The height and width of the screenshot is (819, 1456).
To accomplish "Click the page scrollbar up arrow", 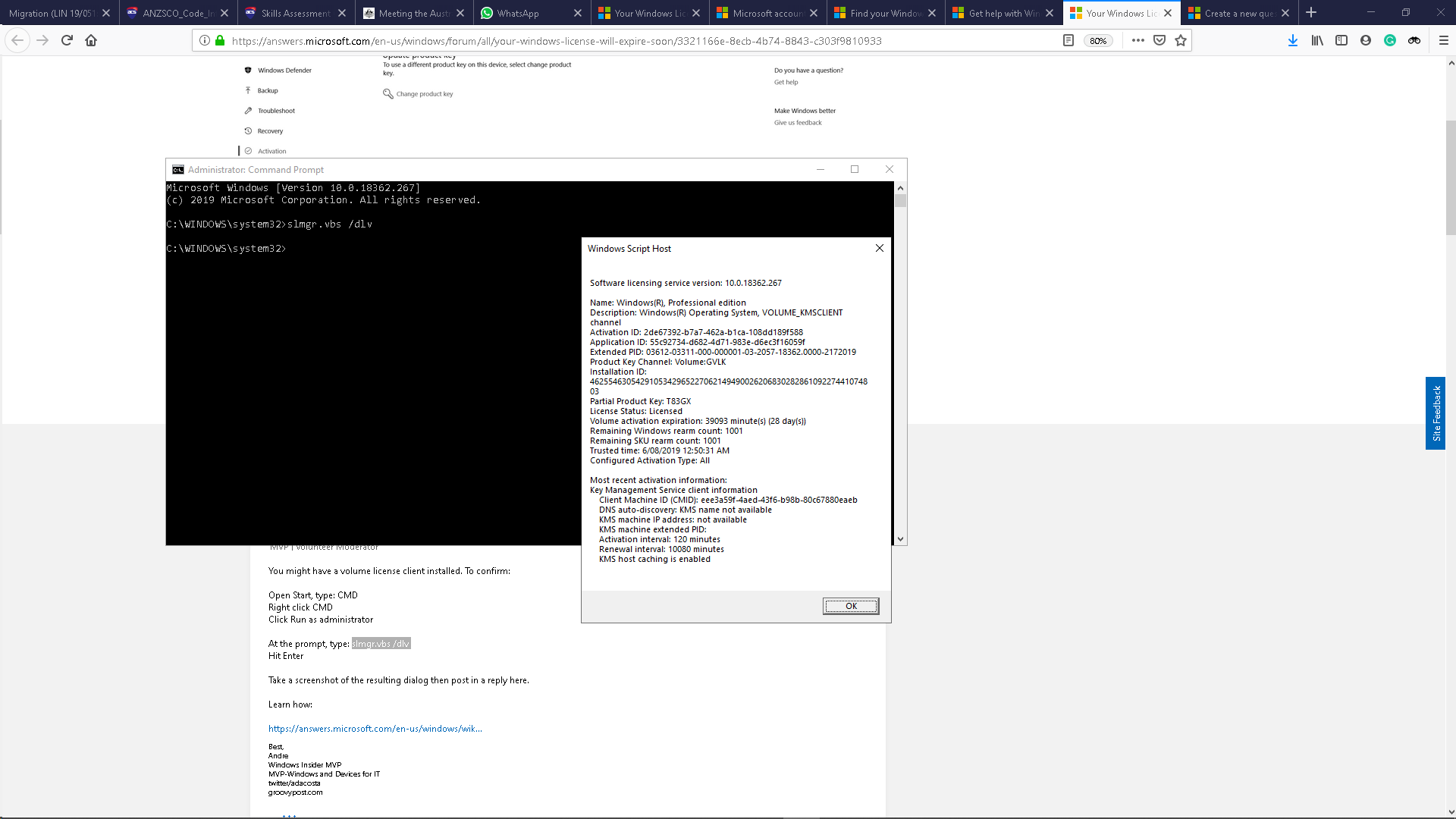I will 1451,63.
